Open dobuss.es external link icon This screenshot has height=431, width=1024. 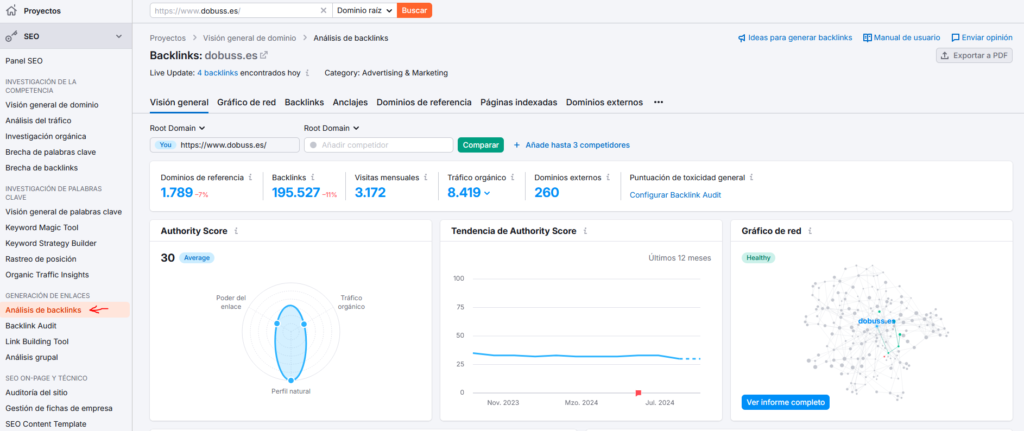(x=264, y=56)
